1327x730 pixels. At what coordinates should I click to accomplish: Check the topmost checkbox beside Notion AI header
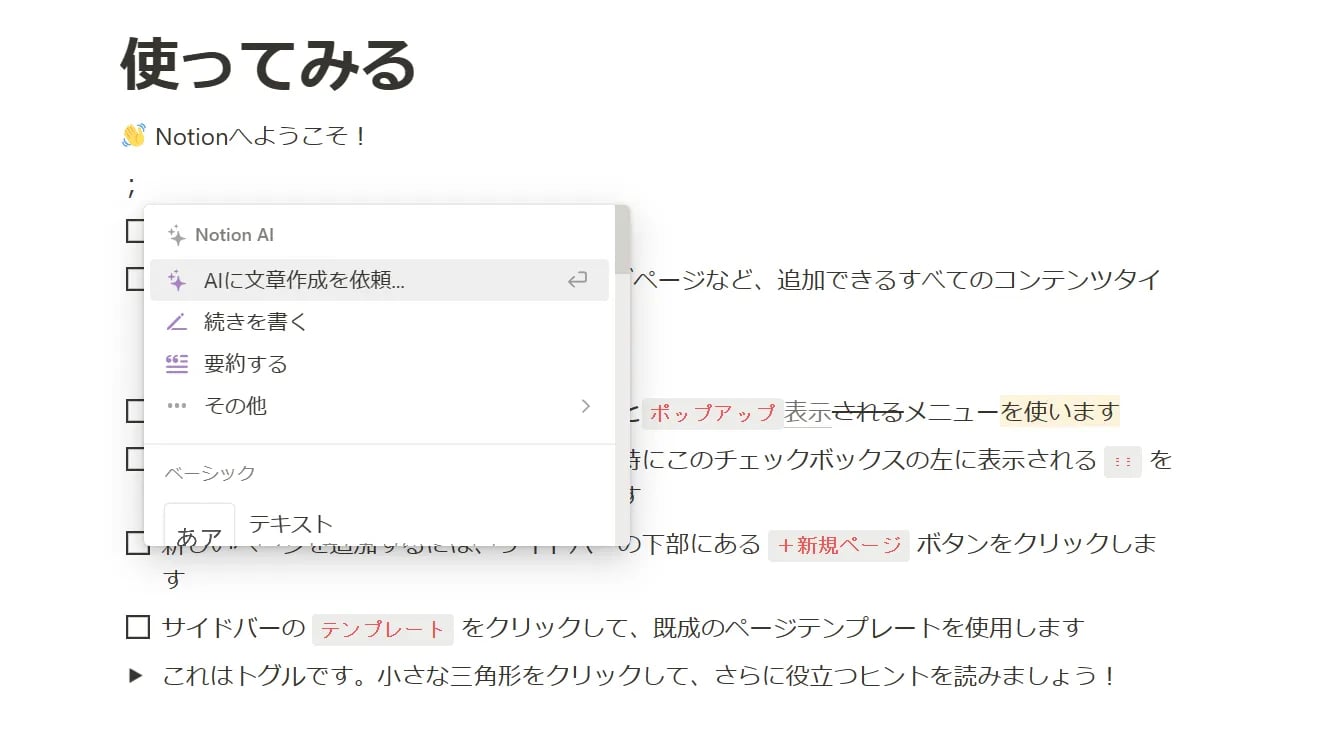click(x=135, y=231)
